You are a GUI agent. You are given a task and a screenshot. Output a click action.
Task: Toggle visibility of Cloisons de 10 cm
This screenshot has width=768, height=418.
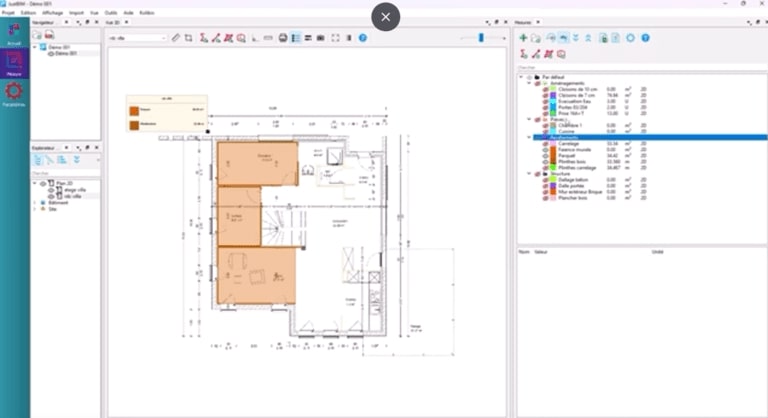(545, 90)
